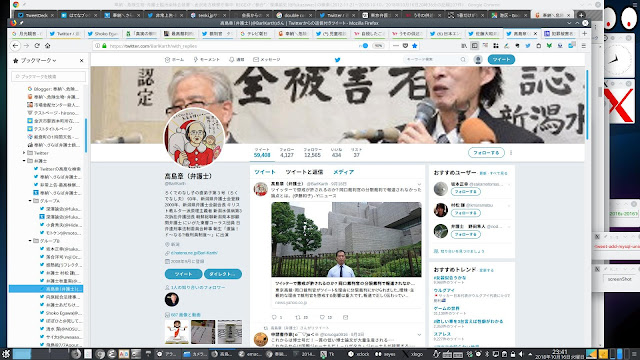Image resolution: width=640 pixels, height=360 pixels.
Task: Open the profile's hatena website link
Action: pyautogui.click(x=194, y=253)
